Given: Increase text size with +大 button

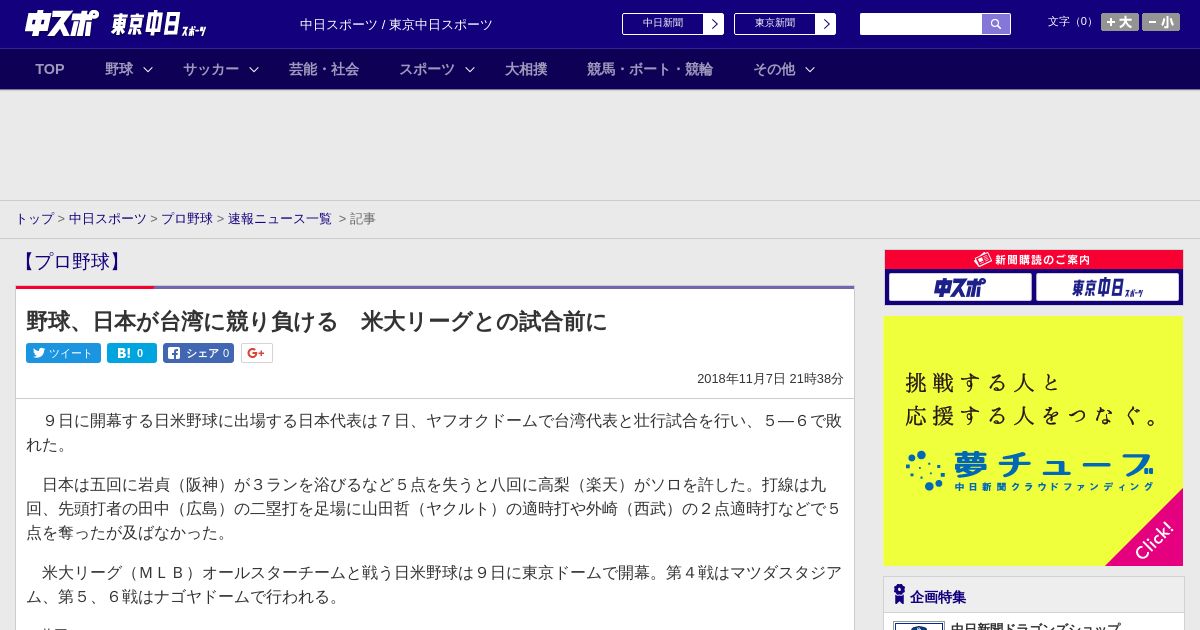Looking at the screenshot, I should pos(1120,22).
